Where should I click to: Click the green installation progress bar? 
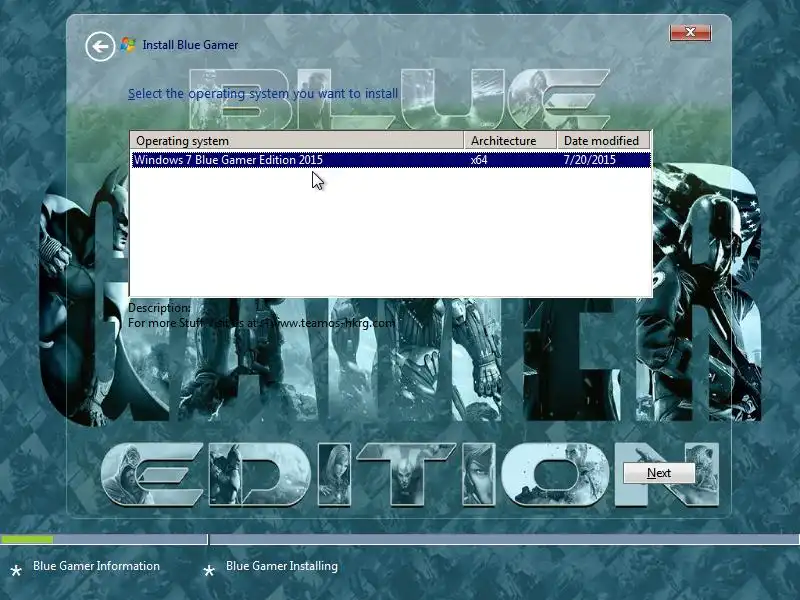(27, 539)
